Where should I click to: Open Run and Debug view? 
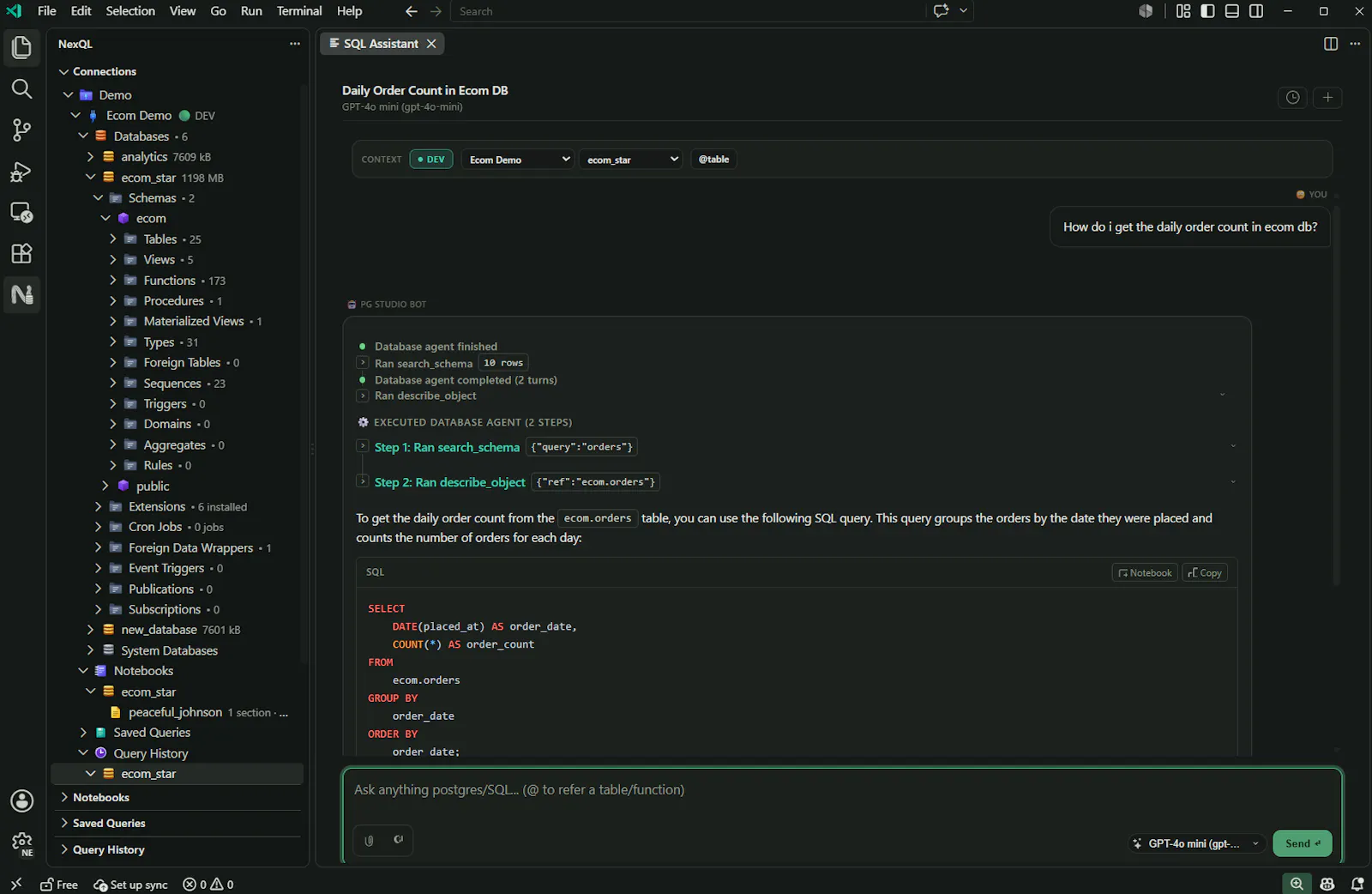[21, 171]
